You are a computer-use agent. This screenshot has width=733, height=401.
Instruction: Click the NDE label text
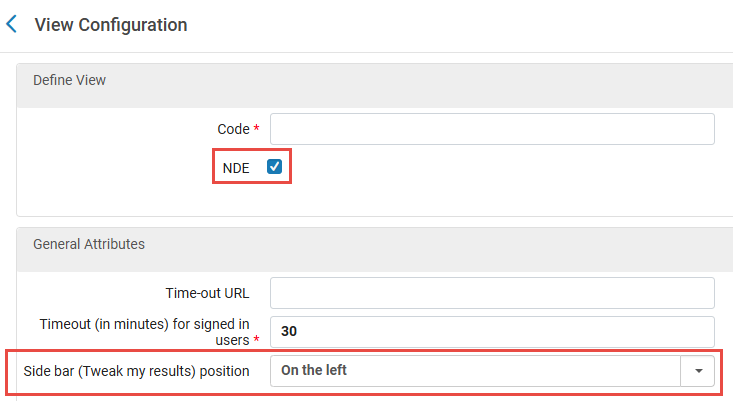pos(236,168)
